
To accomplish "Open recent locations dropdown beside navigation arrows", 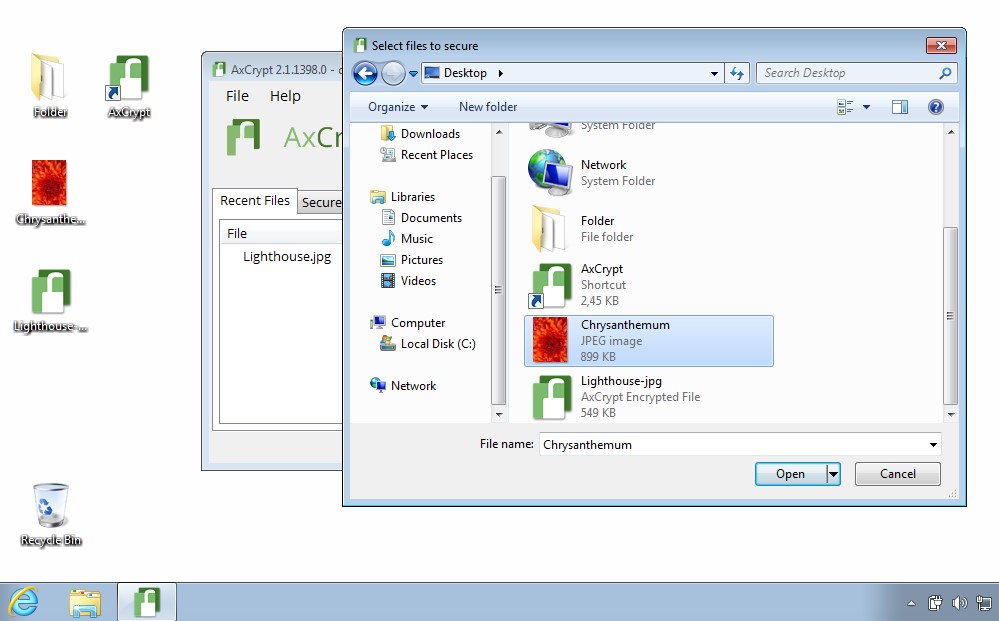I will 413,74.
